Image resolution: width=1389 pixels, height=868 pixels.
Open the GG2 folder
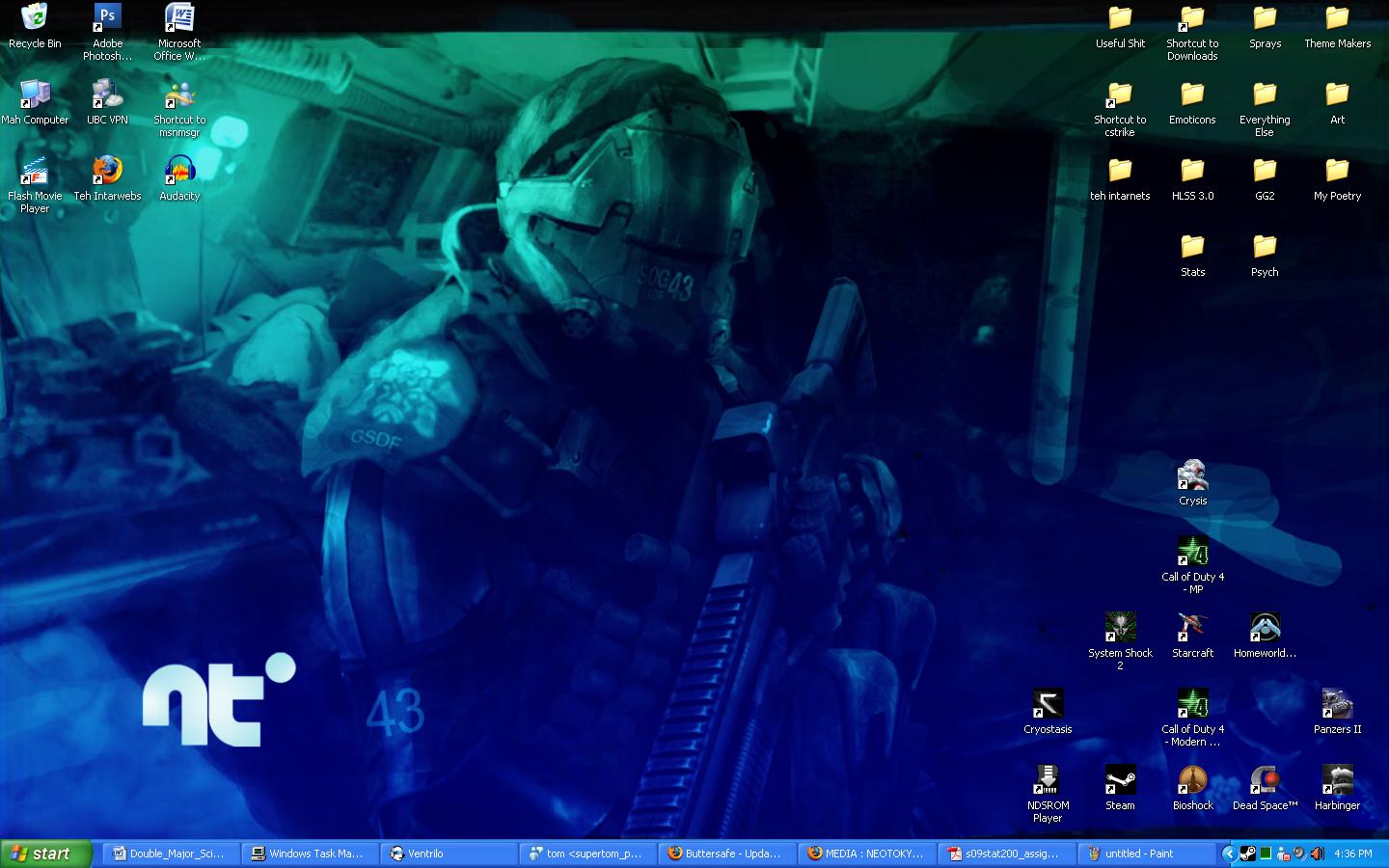pos(1265,178)
